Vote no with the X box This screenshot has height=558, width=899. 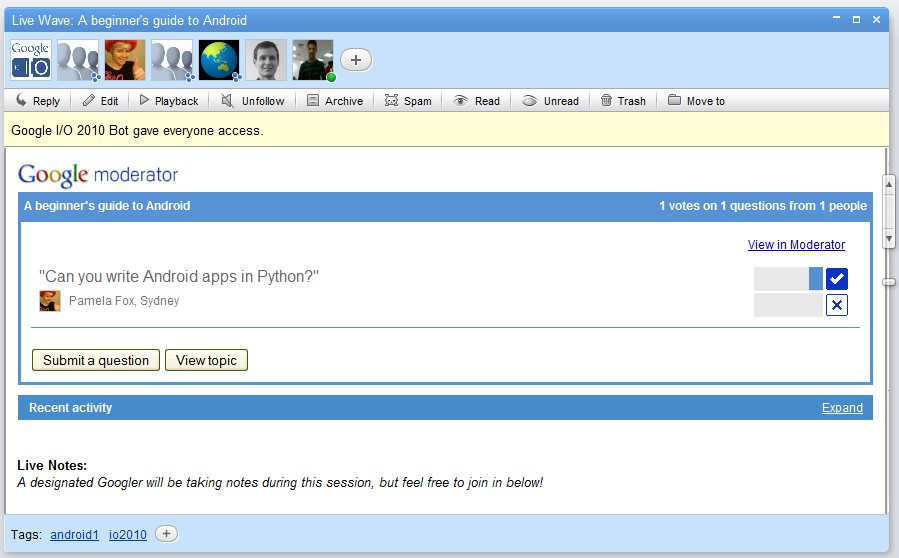837,305
